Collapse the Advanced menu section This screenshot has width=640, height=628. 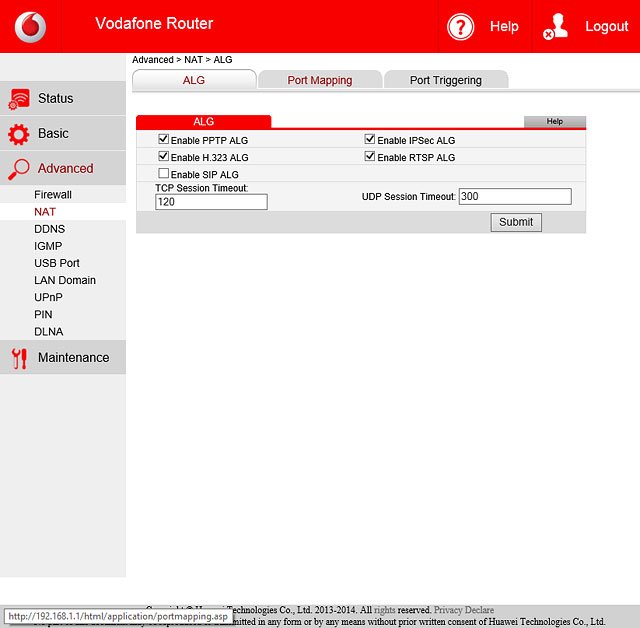[x=63, y=168]
